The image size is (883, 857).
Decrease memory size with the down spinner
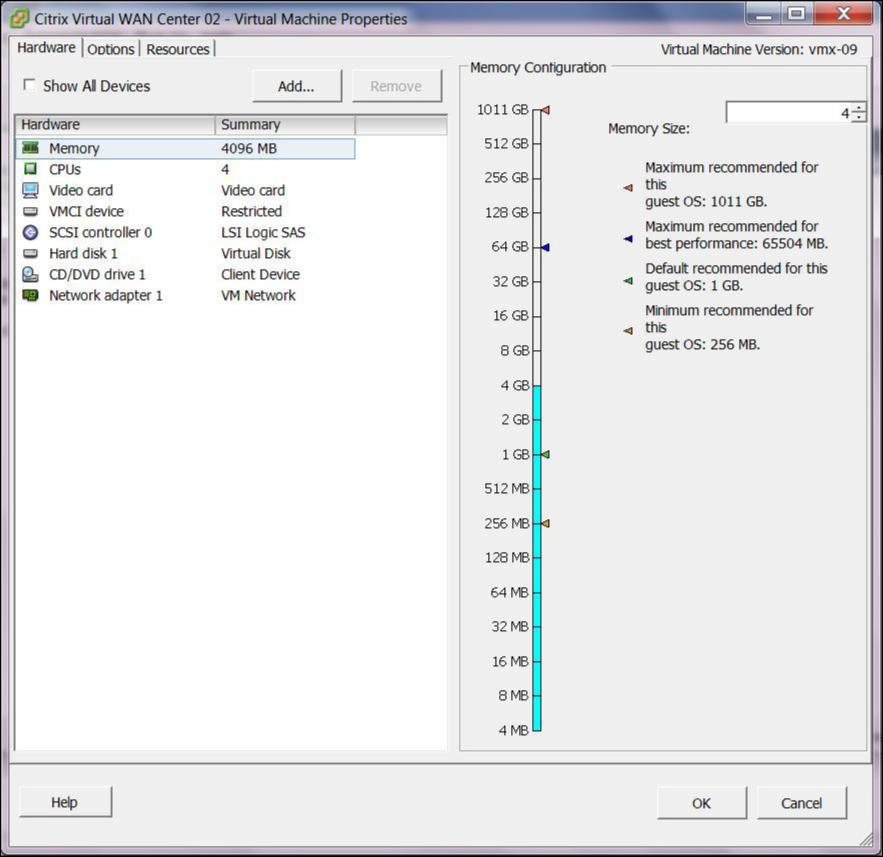pos(858,117)
